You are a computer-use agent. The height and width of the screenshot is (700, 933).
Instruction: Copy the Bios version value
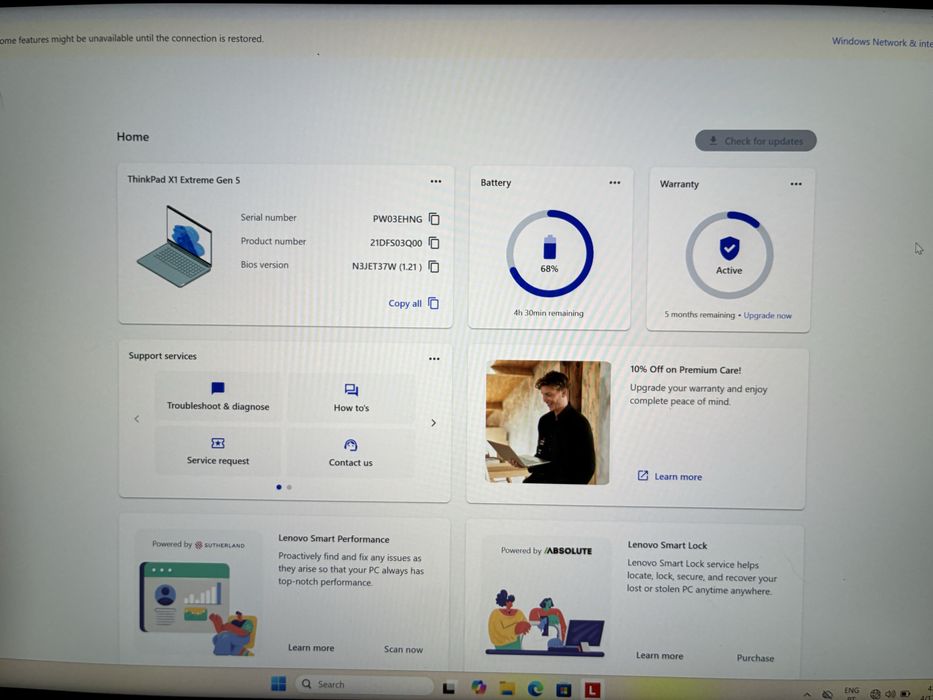[x=434, y=267]
